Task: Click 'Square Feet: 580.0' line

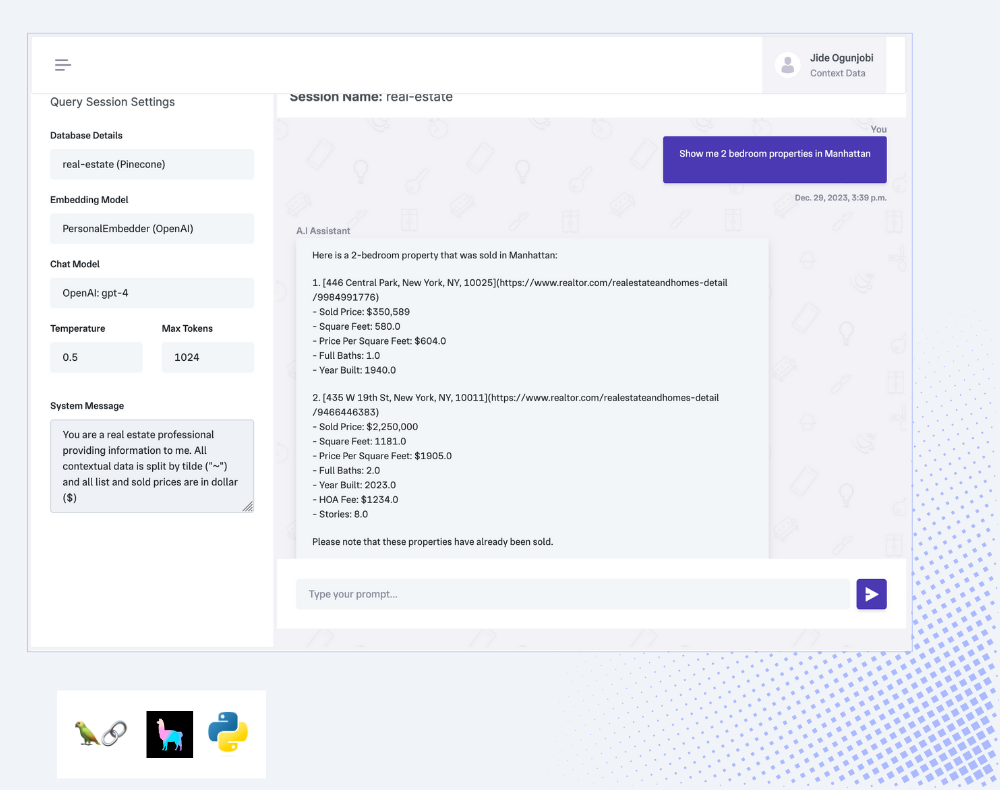Action: click(357, 326)
